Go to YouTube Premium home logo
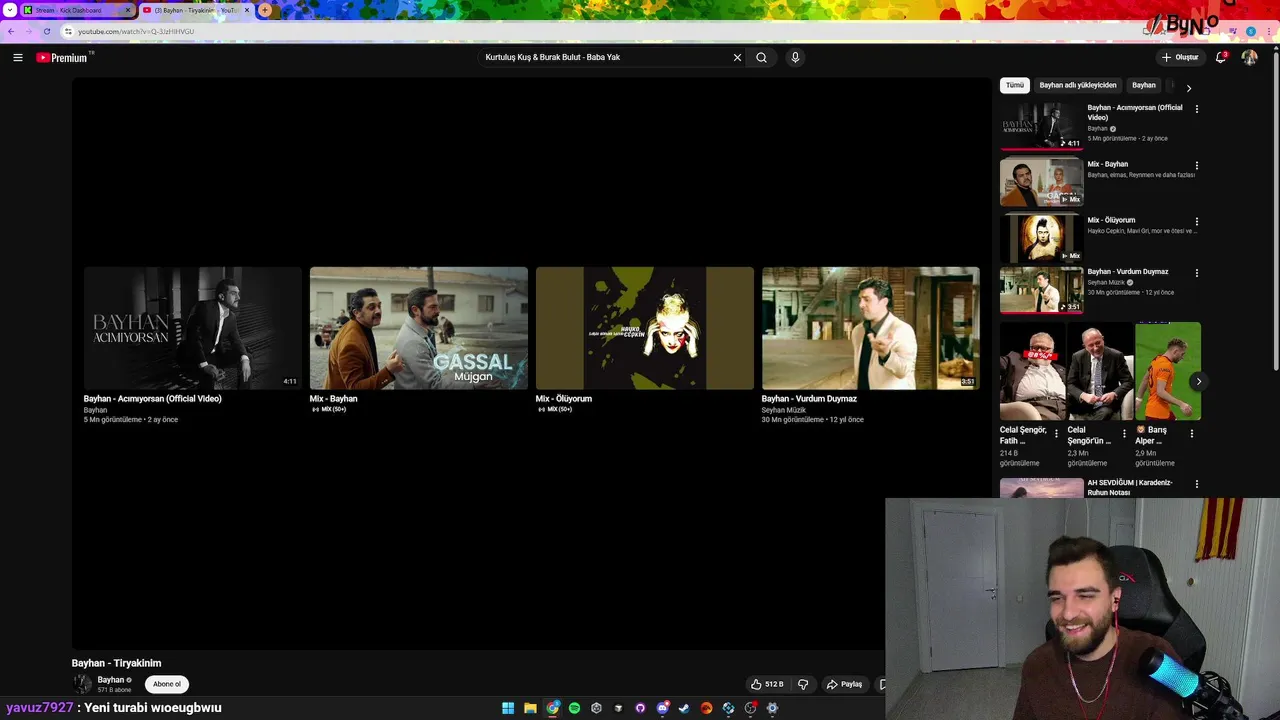1280x720 pixels. [62, 58]
